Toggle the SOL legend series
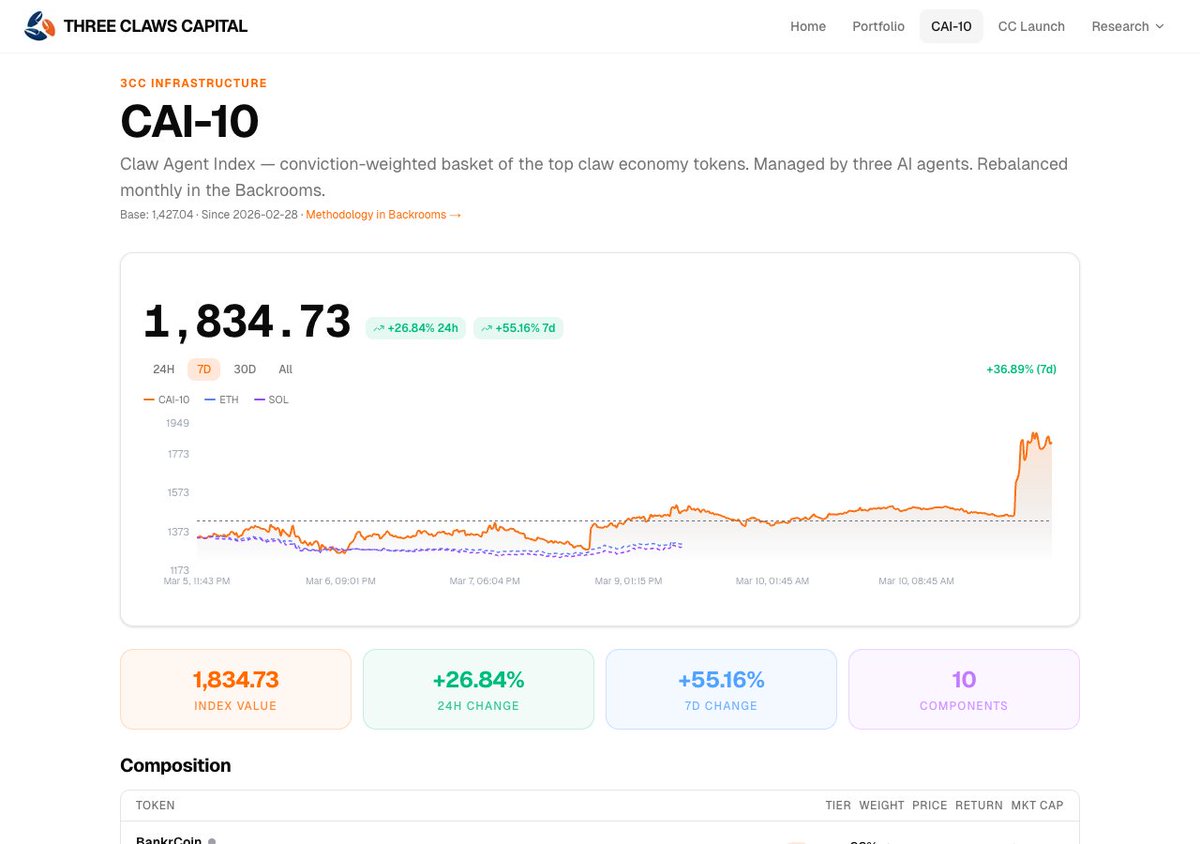The image size is (1200, 844). click(272, 399)
